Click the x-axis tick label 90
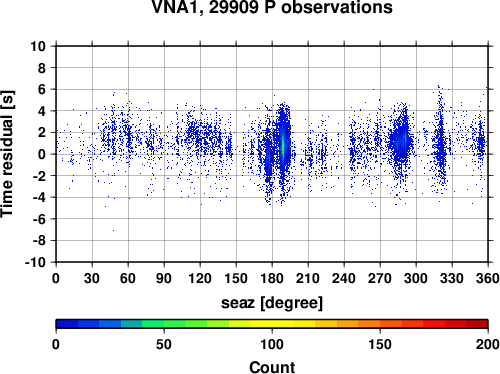 point(164,278)
